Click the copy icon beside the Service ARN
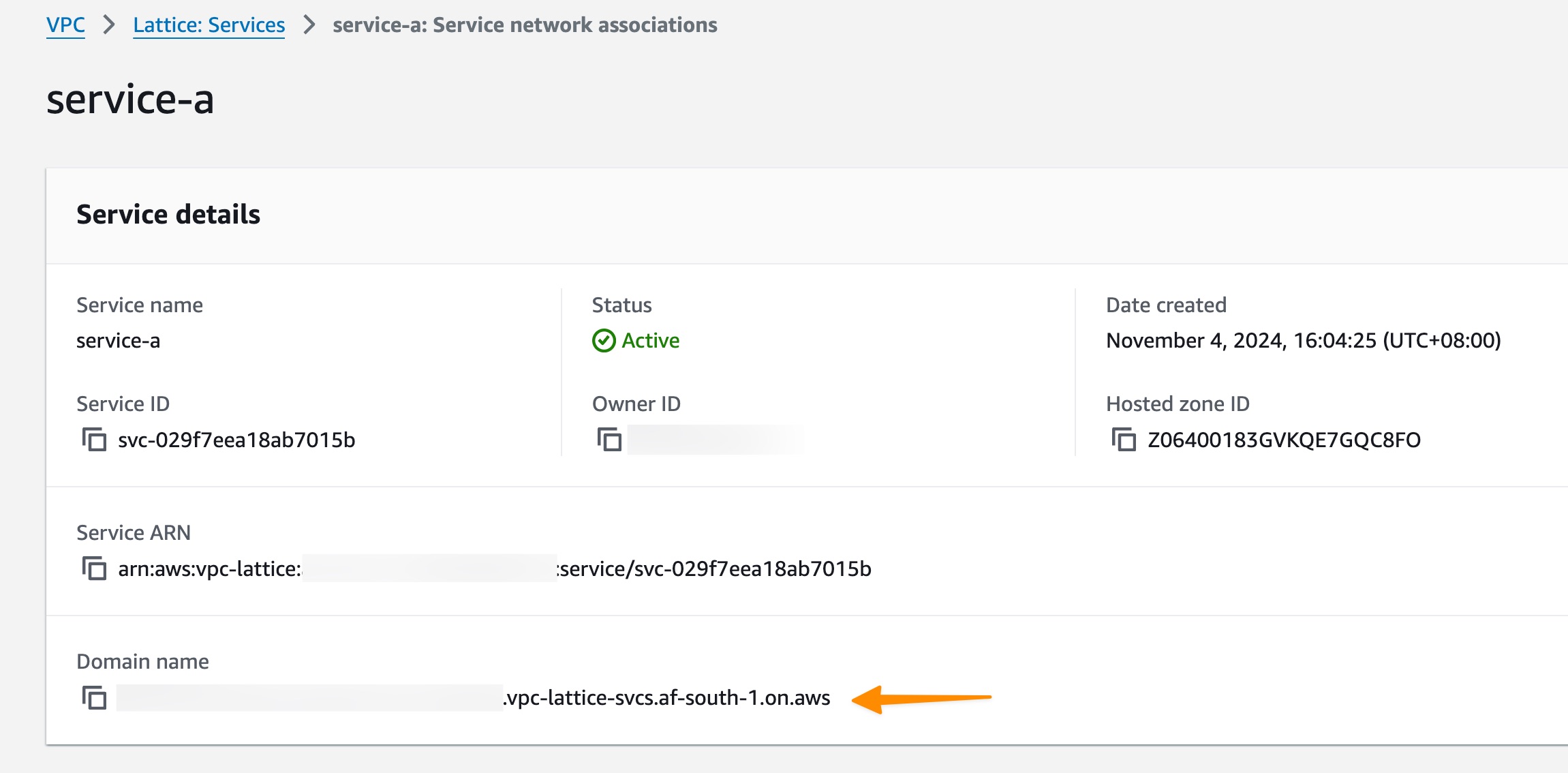This screenshot has height=773, width=1568. pyautogui.click(x=95, y=570)
